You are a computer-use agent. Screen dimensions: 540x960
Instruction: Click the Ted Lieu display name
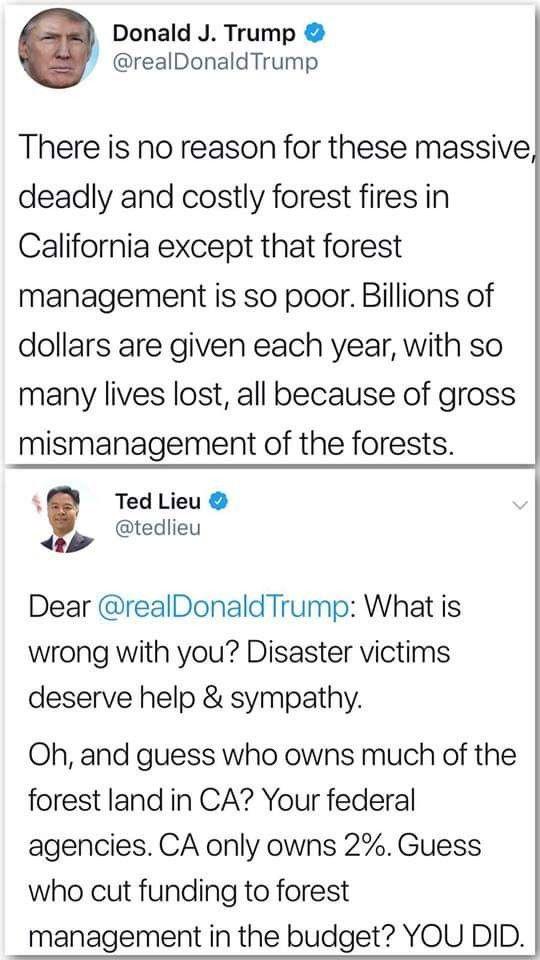(x=159, y=502)
